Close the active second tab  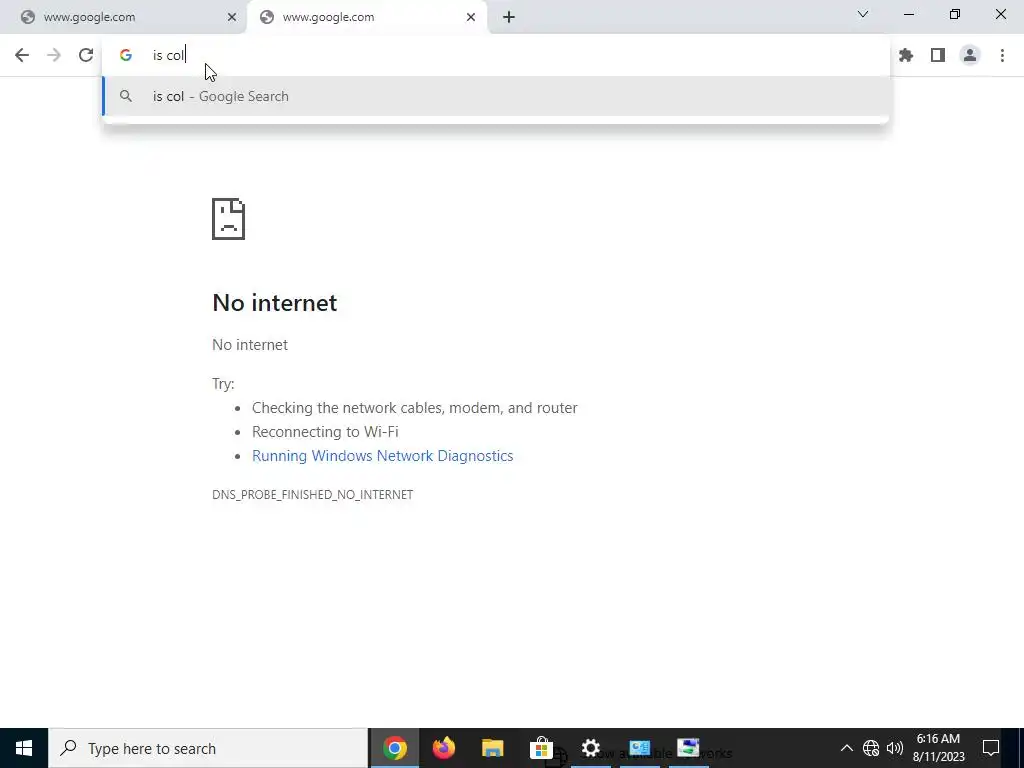[x=471, y=17]
